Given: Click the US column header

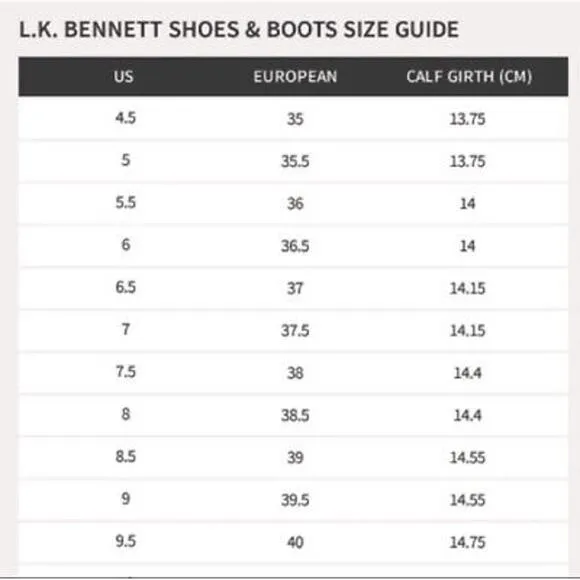Looking at the screenshot, I should [x=124, y=77].
